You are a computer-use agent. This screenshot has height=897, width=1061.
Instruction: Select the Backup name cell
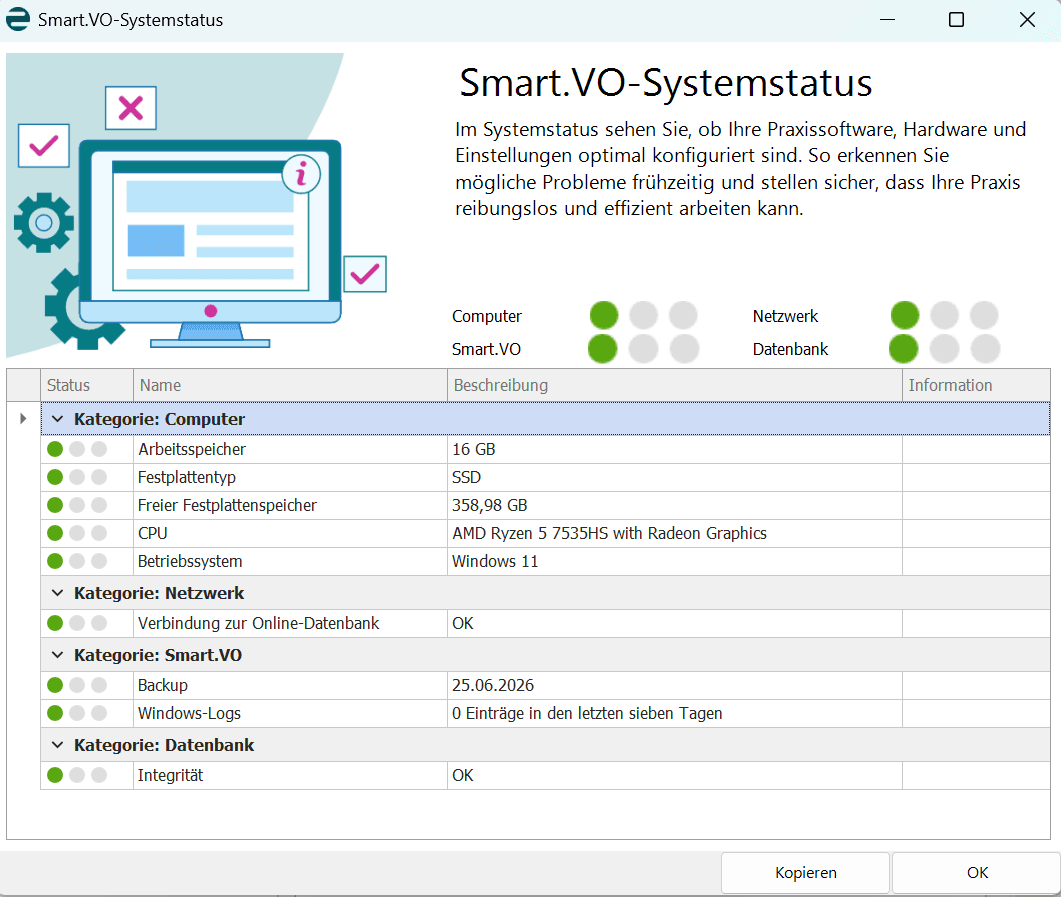[290, 685]
